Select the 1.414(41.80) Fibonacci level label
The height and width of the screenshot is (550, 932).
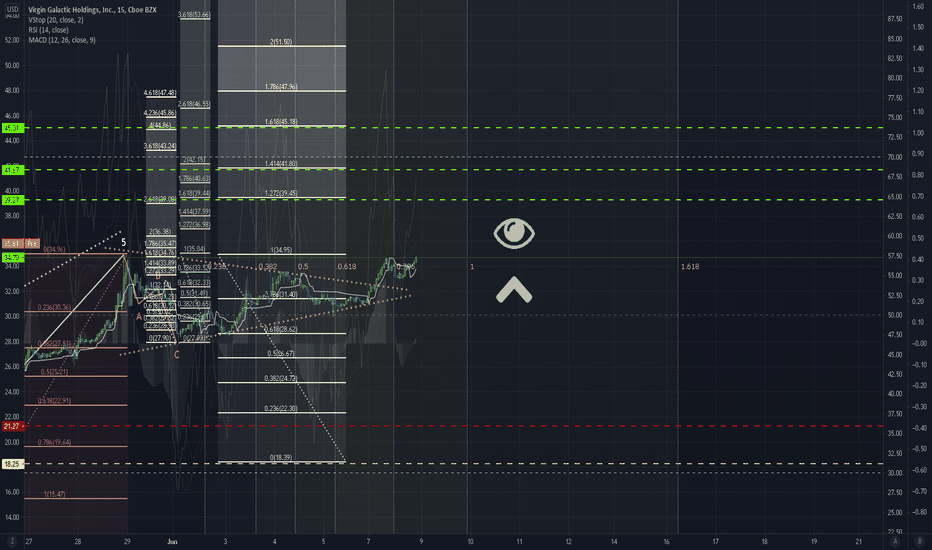pyautogui.click(x=281, y=164)
